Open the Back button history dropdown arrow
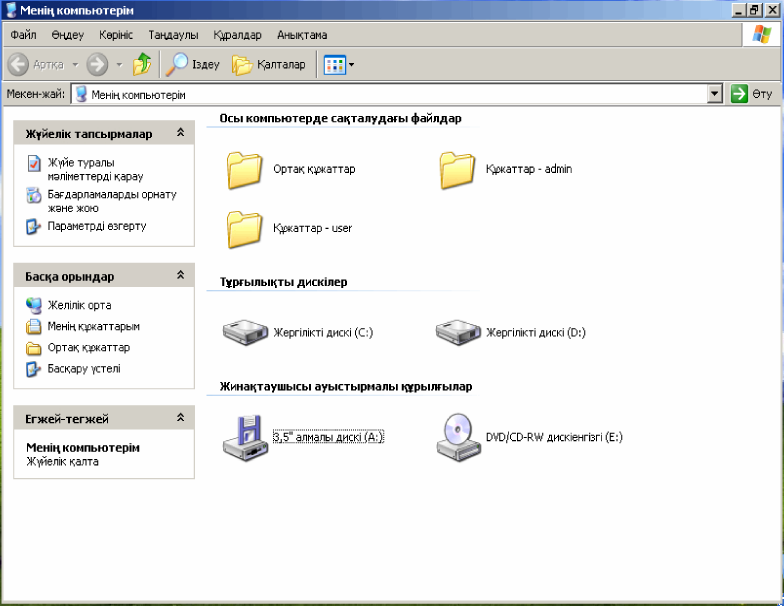 point(75,64)
